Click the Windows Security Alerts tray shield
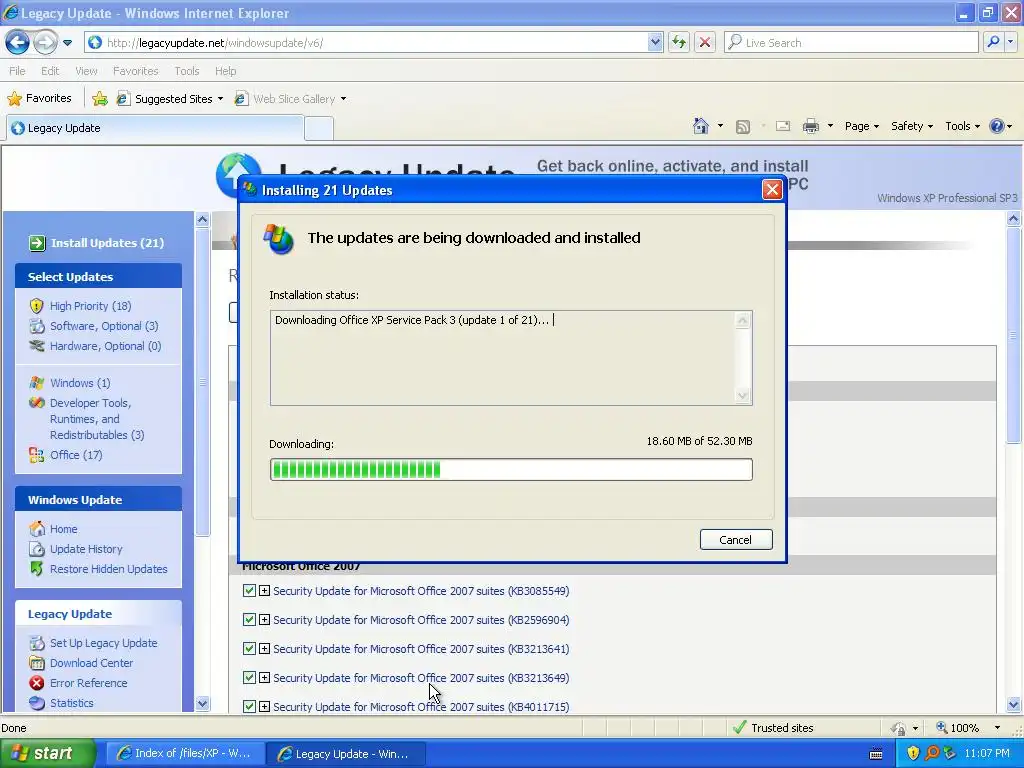The image size is (1024, 768). 913,753
